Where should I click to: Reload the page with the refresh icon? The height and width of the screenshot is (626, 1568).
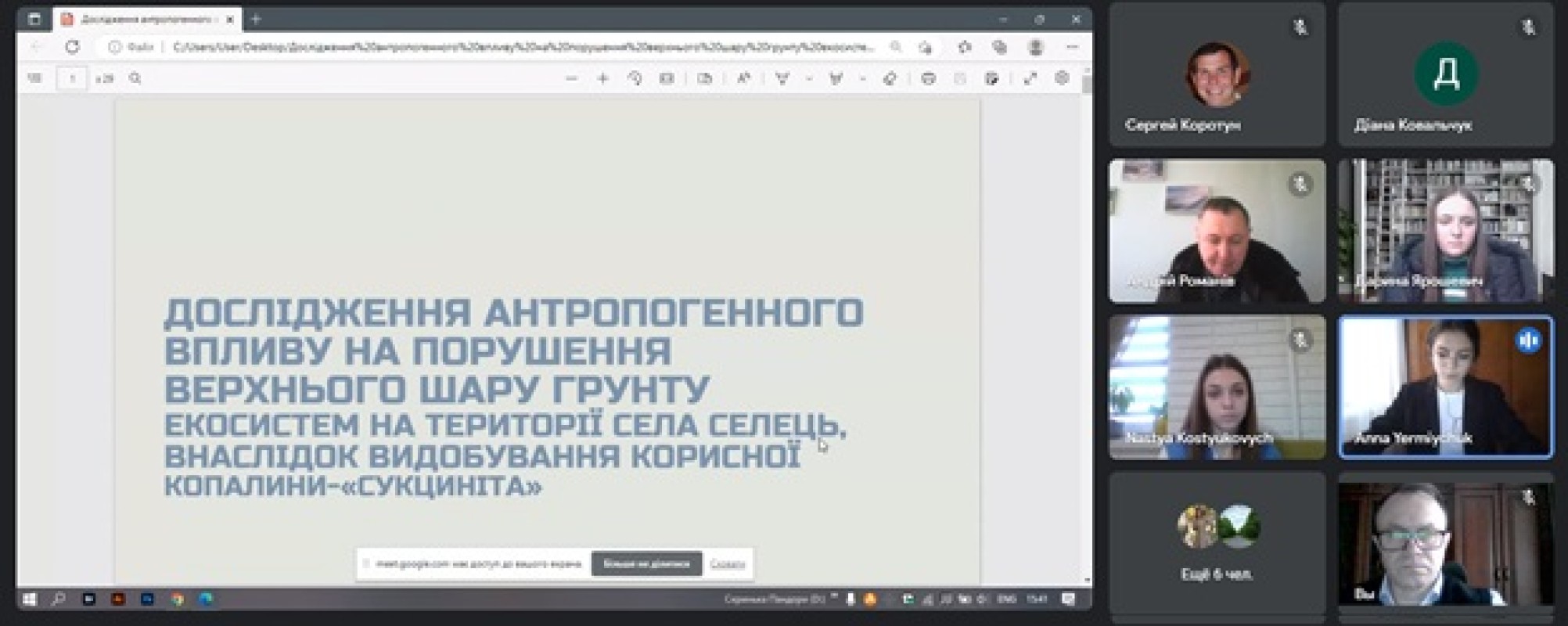point(73,47)
